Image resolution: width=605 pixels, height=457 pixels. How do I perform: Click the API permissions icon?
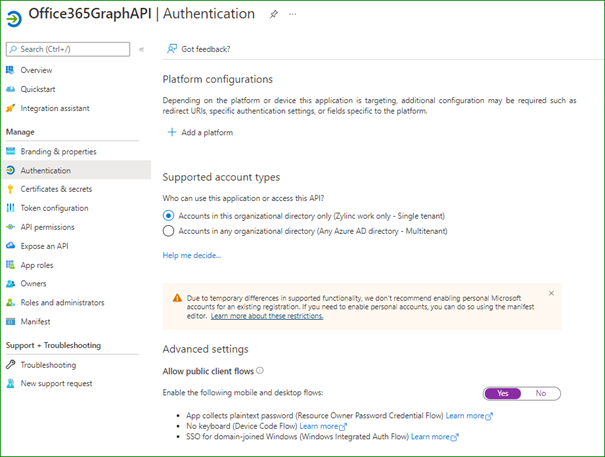[10, 227]
